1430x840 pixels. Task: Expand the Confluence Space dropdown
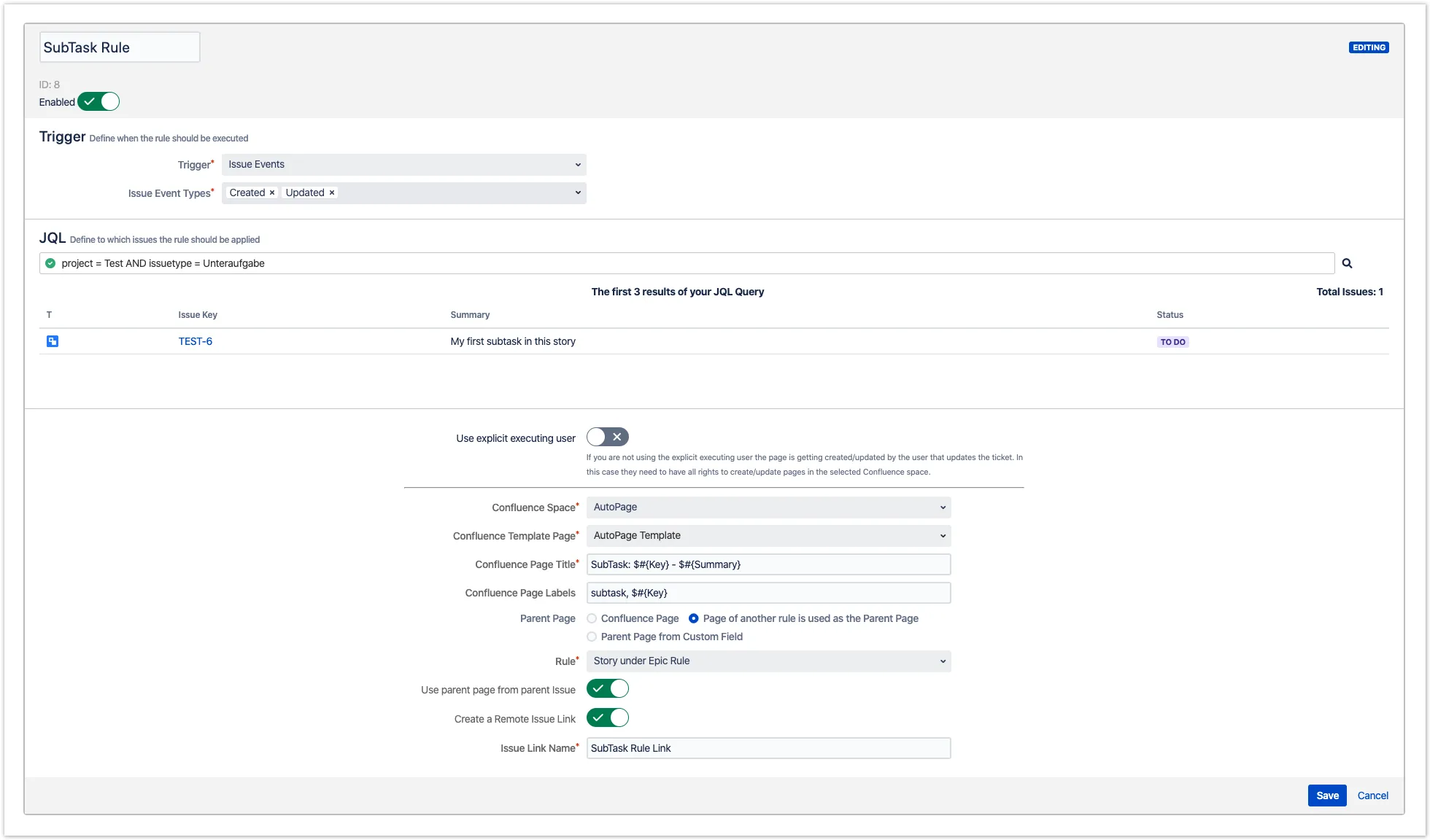click(768, 507)
